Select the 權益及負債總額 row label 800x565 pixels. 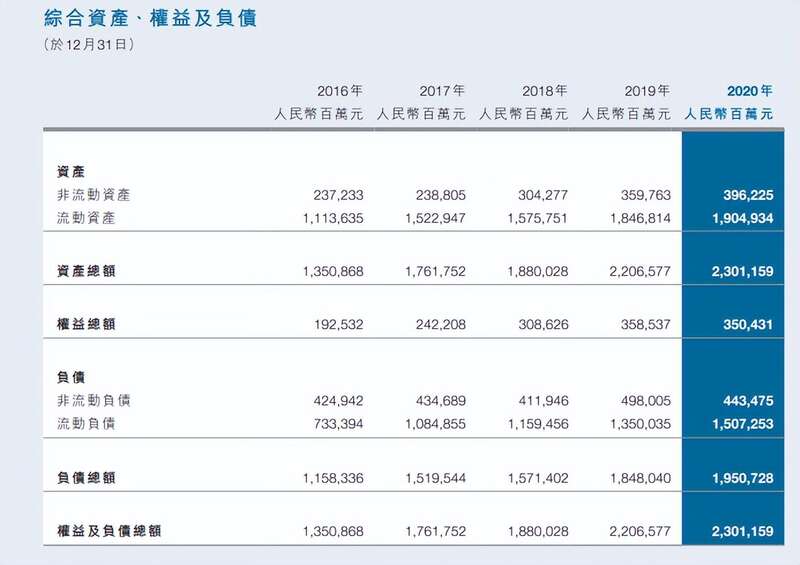point(109,531)
